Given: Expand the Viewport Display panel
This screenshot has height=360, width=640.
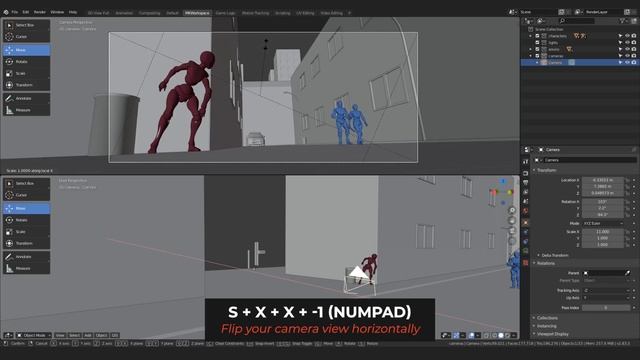Looking at the screenshot, I should [x=534, y=334].
